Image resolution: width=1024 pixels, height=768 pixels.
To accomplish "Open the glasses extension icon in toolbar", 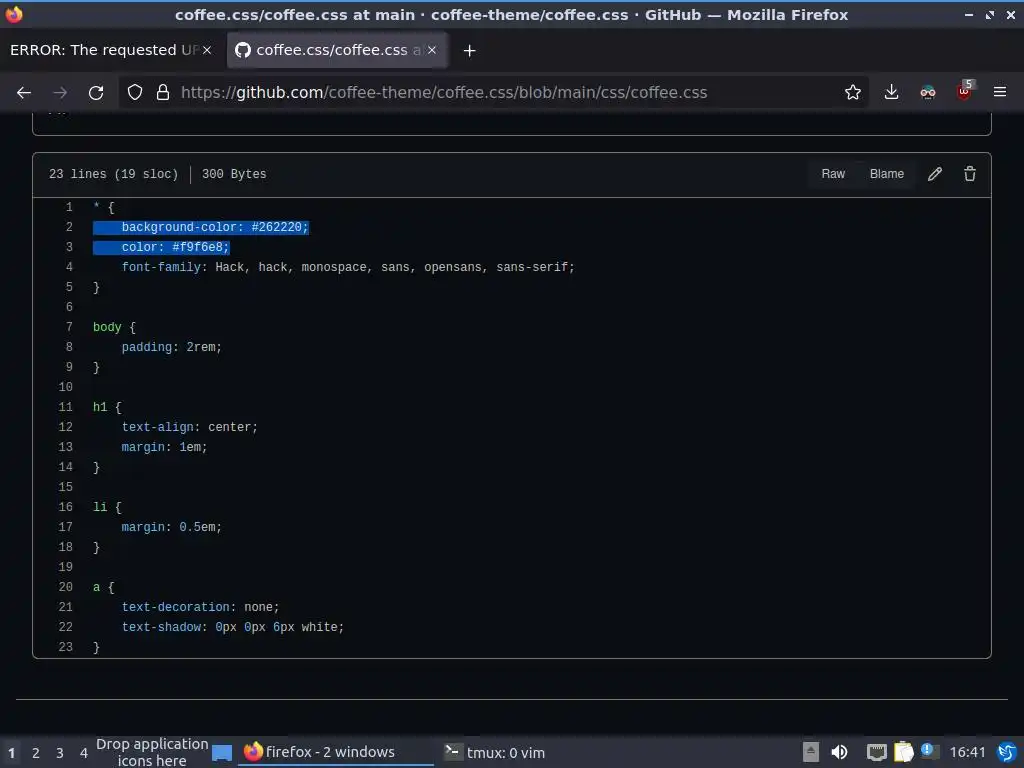I will tap(927, 93).
